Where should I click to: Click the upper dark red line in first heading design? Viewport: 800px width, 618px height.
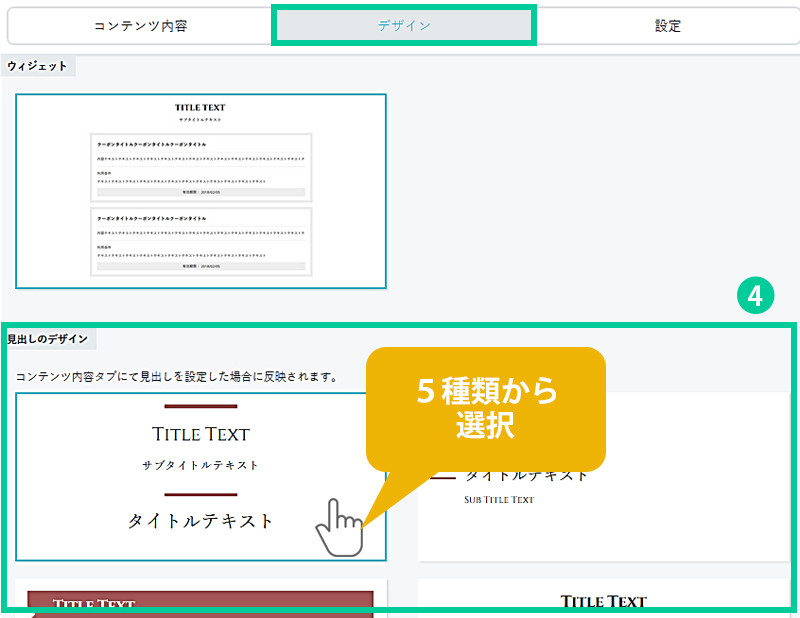[x=200, y=406]
